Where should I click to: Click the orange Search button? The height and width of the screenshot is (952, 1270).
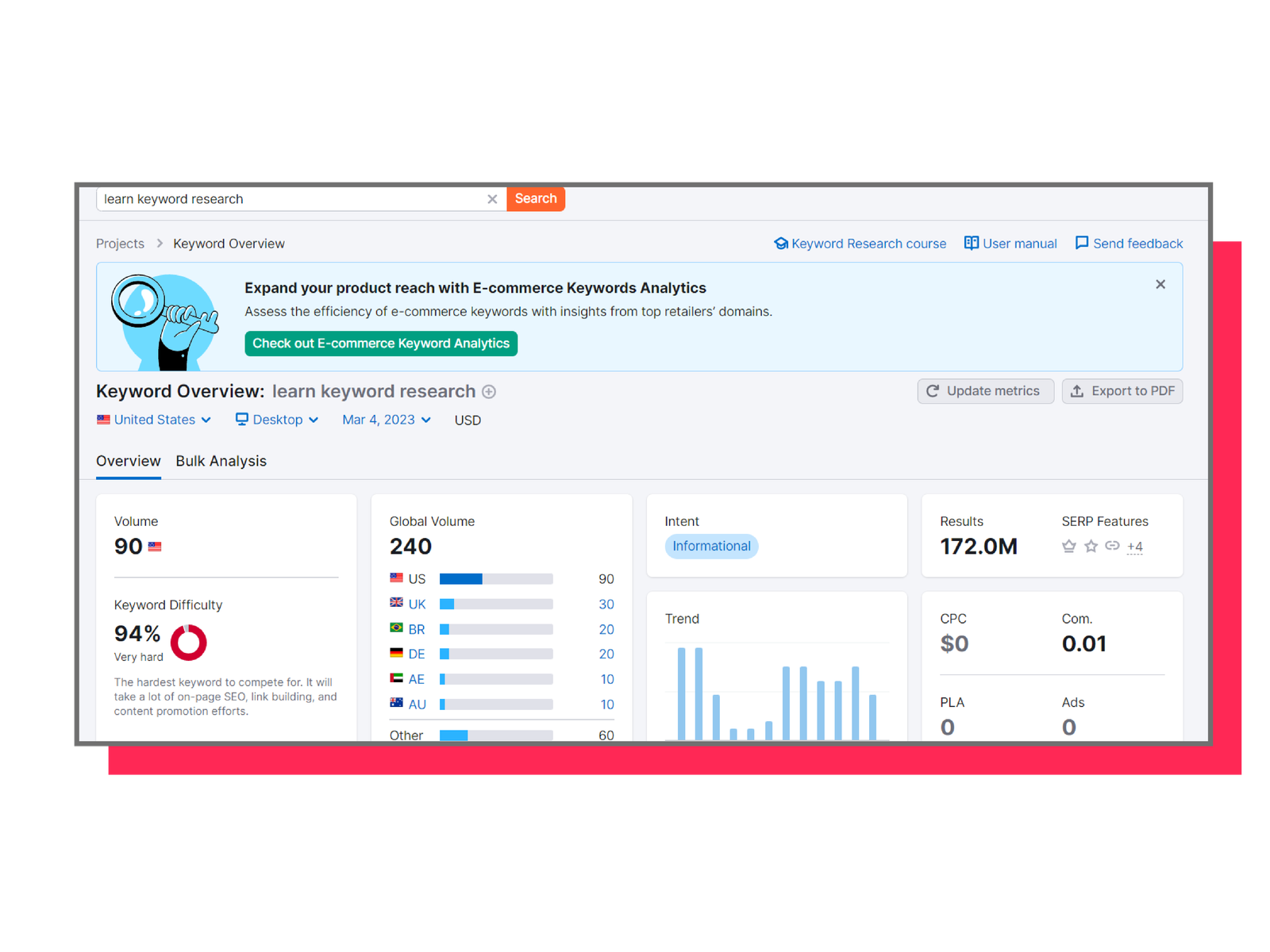point(536,199)
